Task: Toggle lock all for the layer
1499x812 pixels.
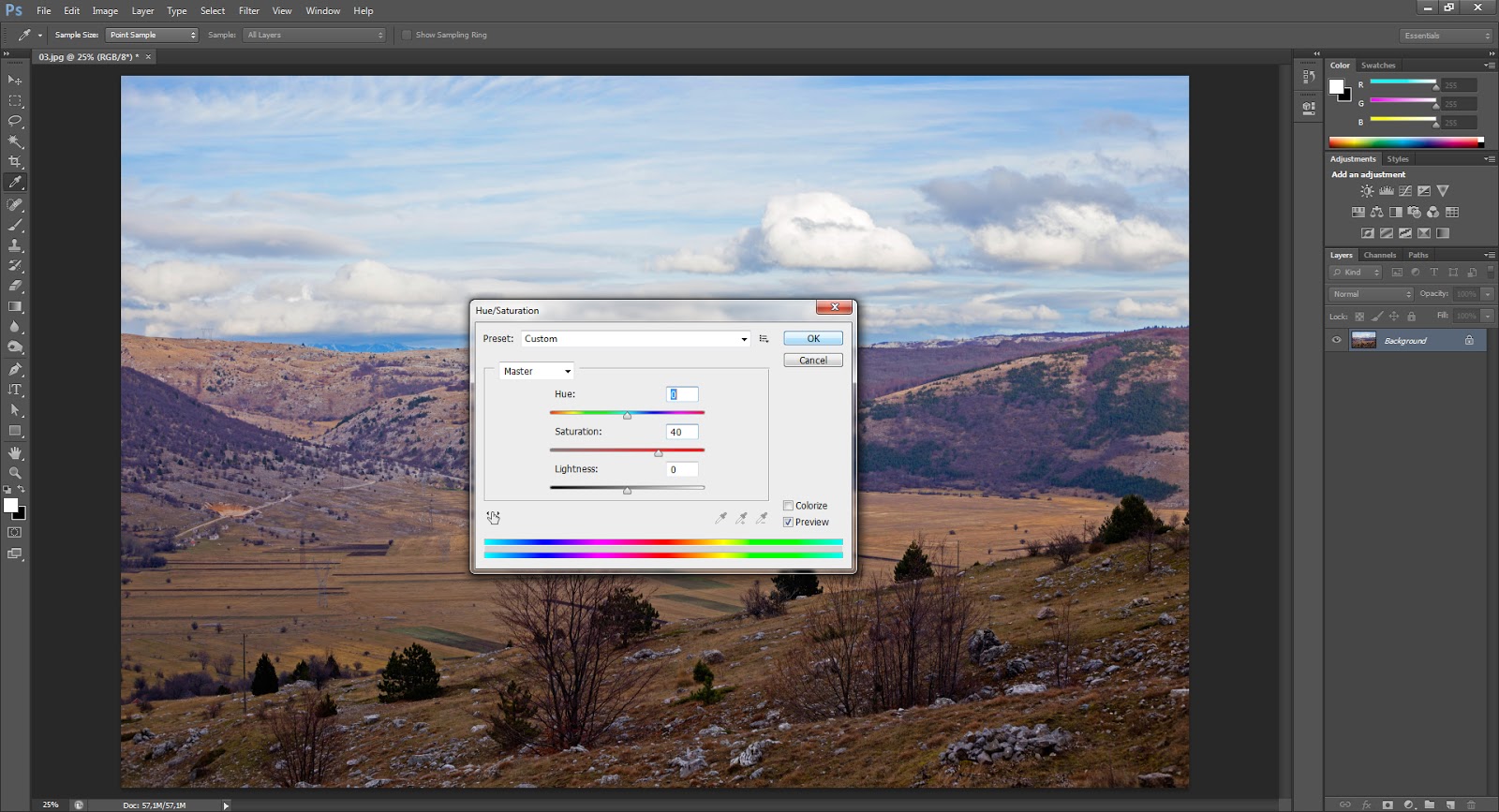Action: click(1411, 317)
